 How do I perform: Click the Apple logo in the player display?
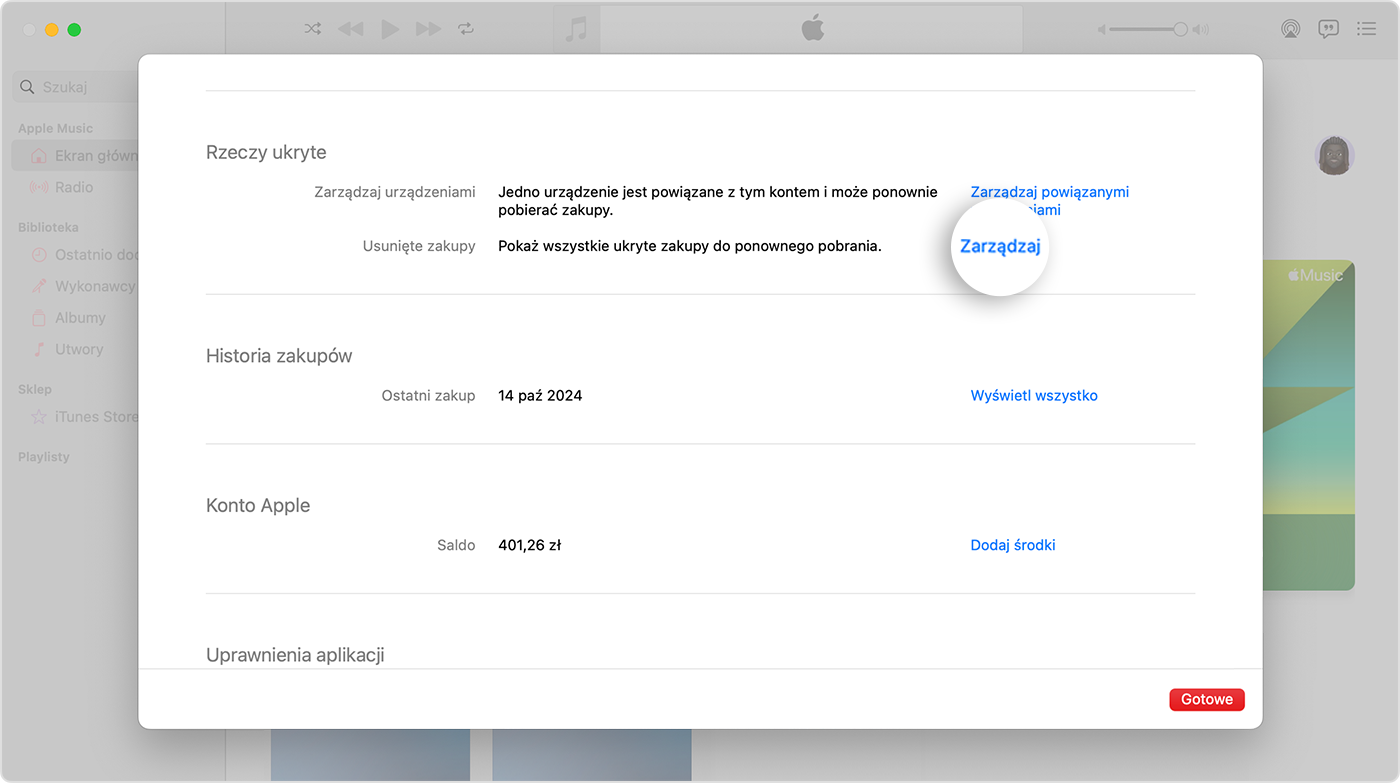[812, 29]
